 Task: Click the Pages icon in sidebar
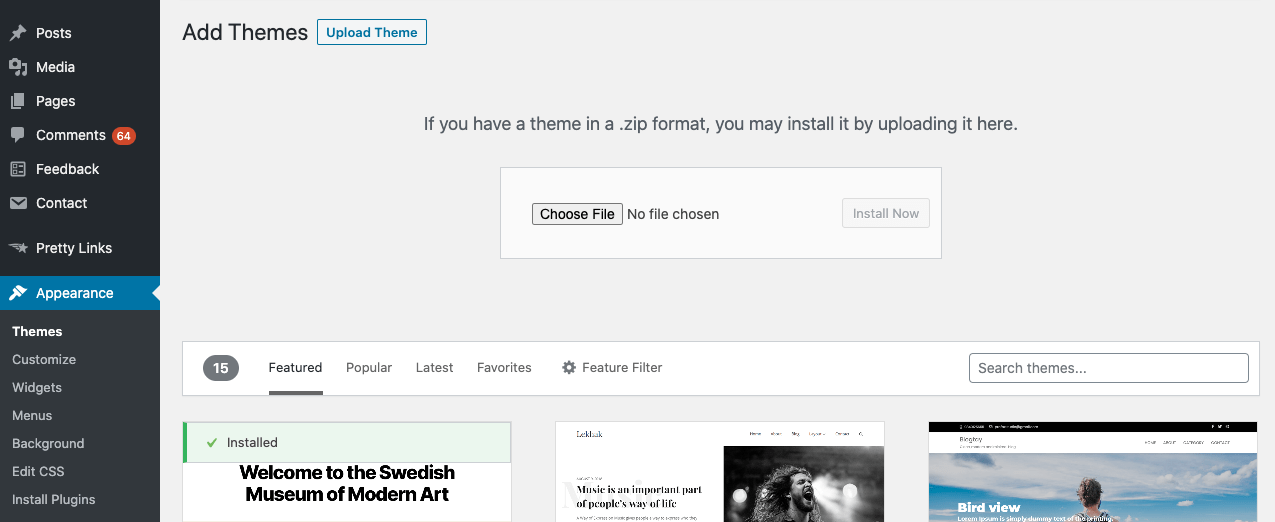[18, 101]
